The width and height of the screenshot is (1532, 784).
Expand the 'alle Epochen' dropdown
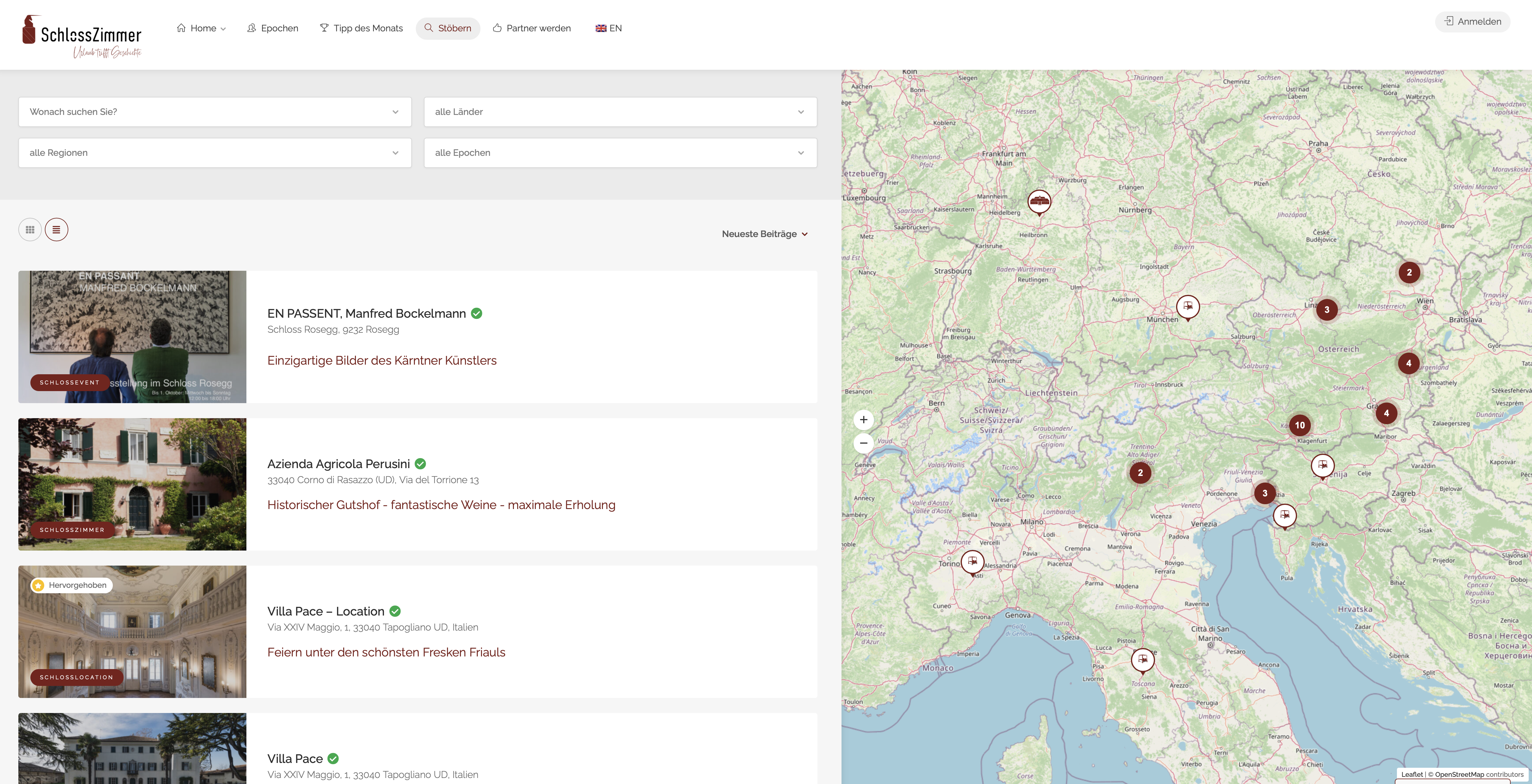[x=620, y=153]
